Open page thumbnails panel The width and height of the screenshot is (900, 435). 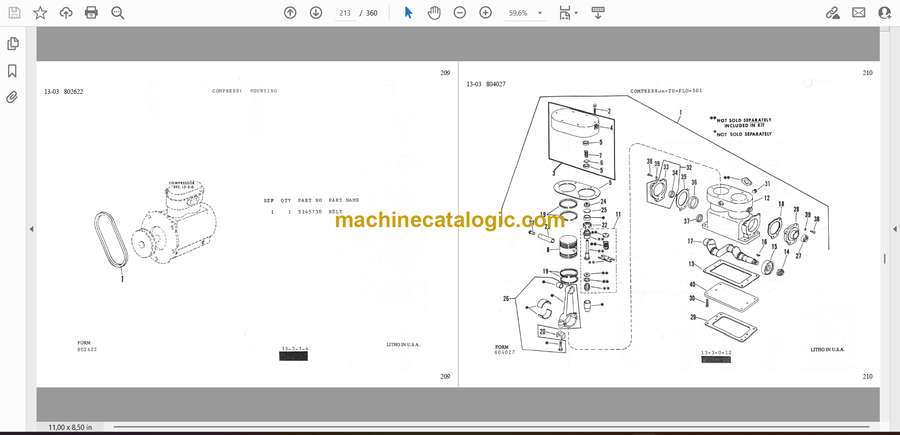click(x=12, y=44)
